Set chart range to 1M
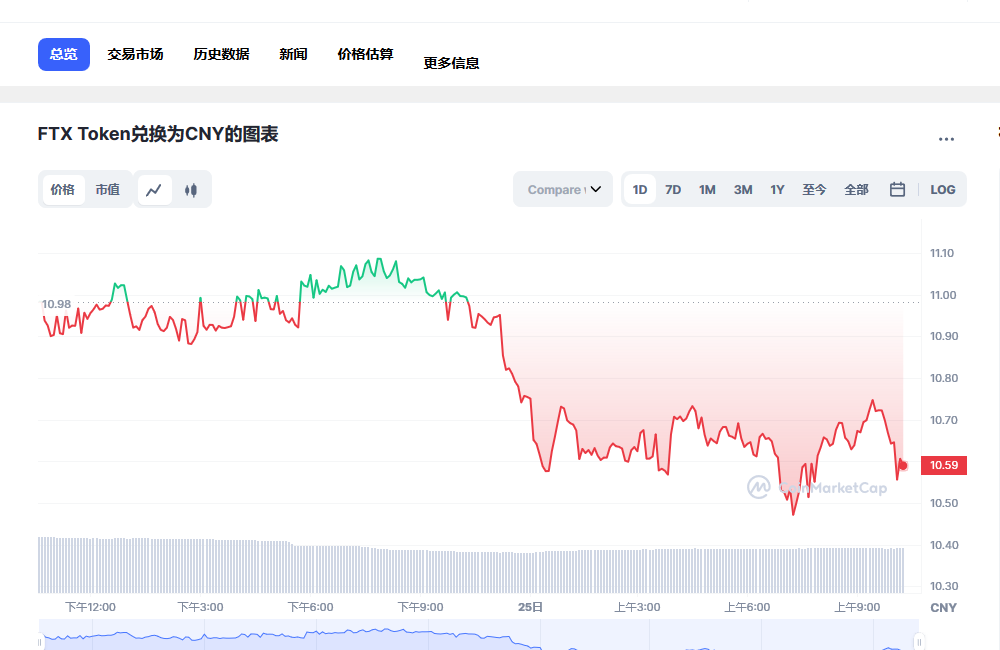The height and width of the screenshot is (650, 1000). click(707, 190)
